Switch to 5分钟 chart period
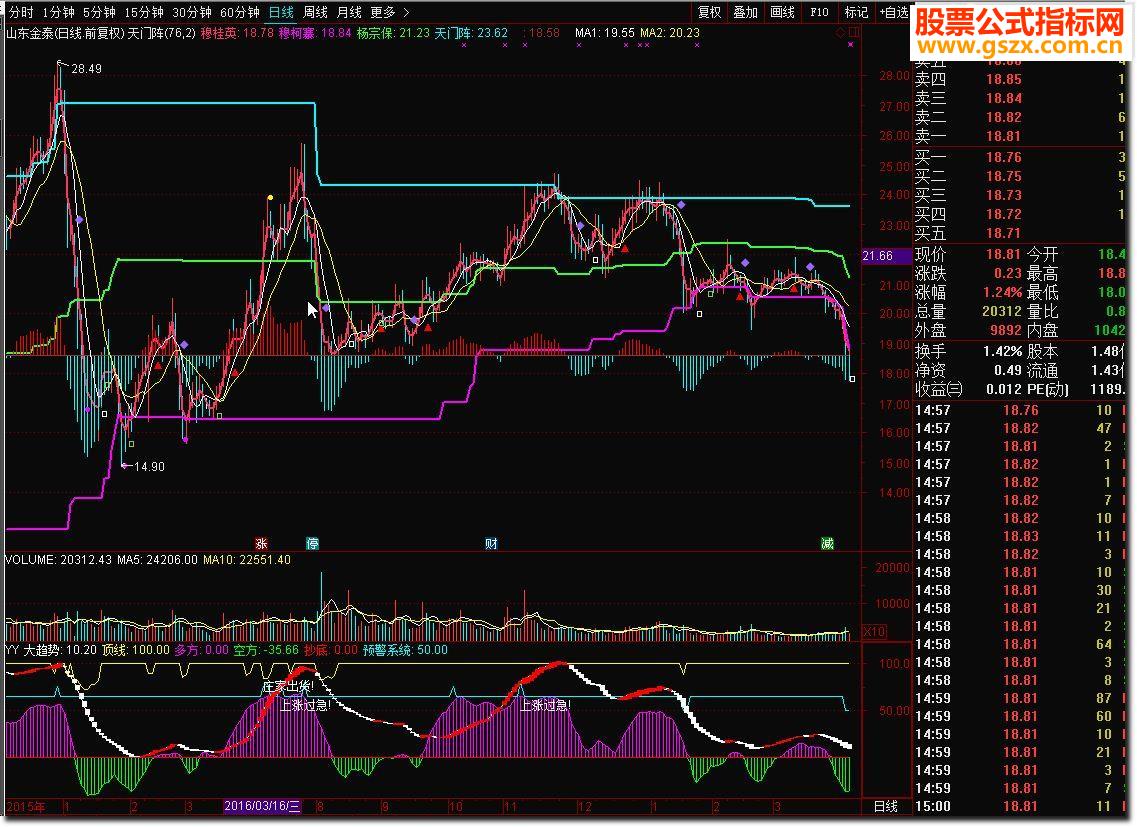Image resolution: width=1137 pixels, height=827 pixels. (x=99, y=12)
